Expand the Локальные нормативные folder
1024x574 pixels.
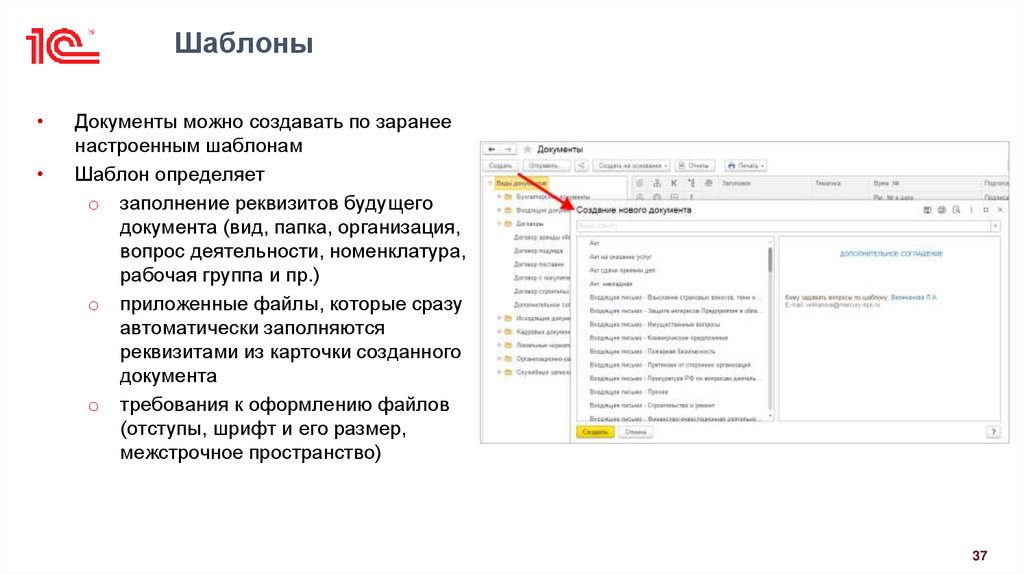point(500,345)
